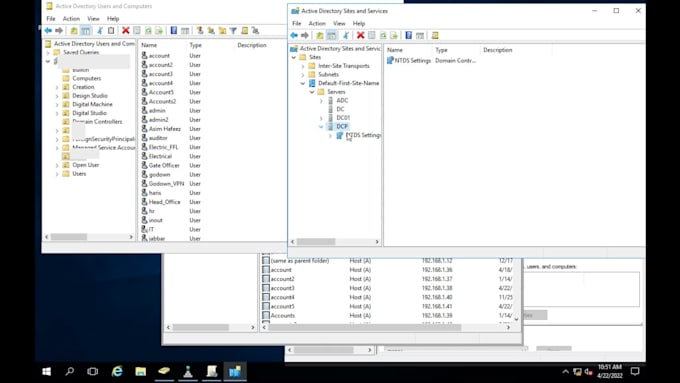
Task: Open View menu in Users and Computers
Action: pyautogui.click(x=93, y=19)
